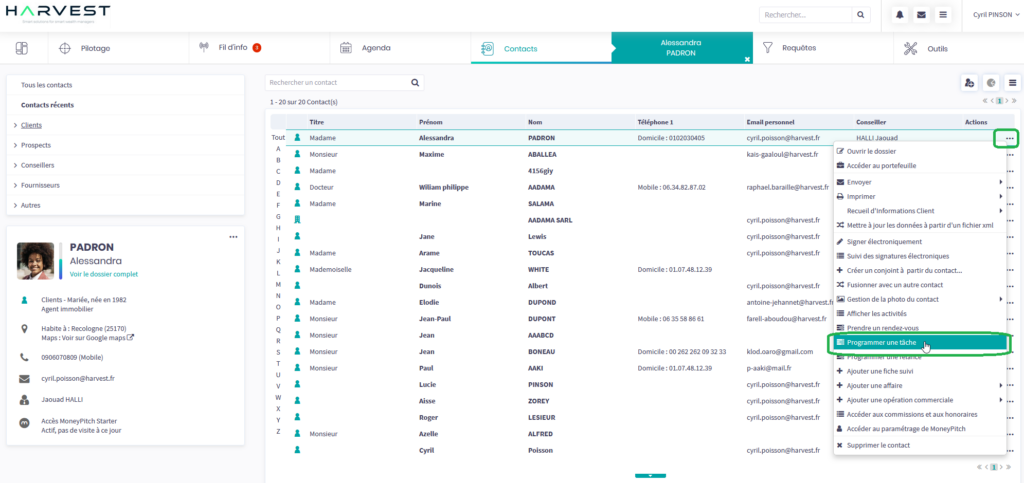Viewport: 1024px width, 483px height.
Task: Click the 'Rechercher un contact' input field
Action: point(337,82)
